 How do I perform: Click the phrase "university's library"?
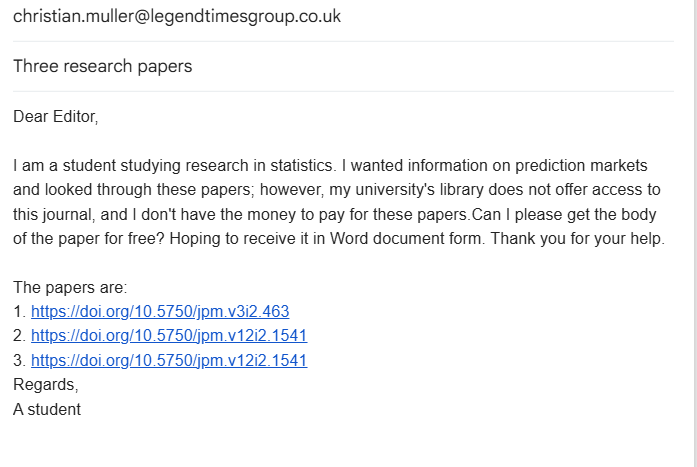click(422, 189)
